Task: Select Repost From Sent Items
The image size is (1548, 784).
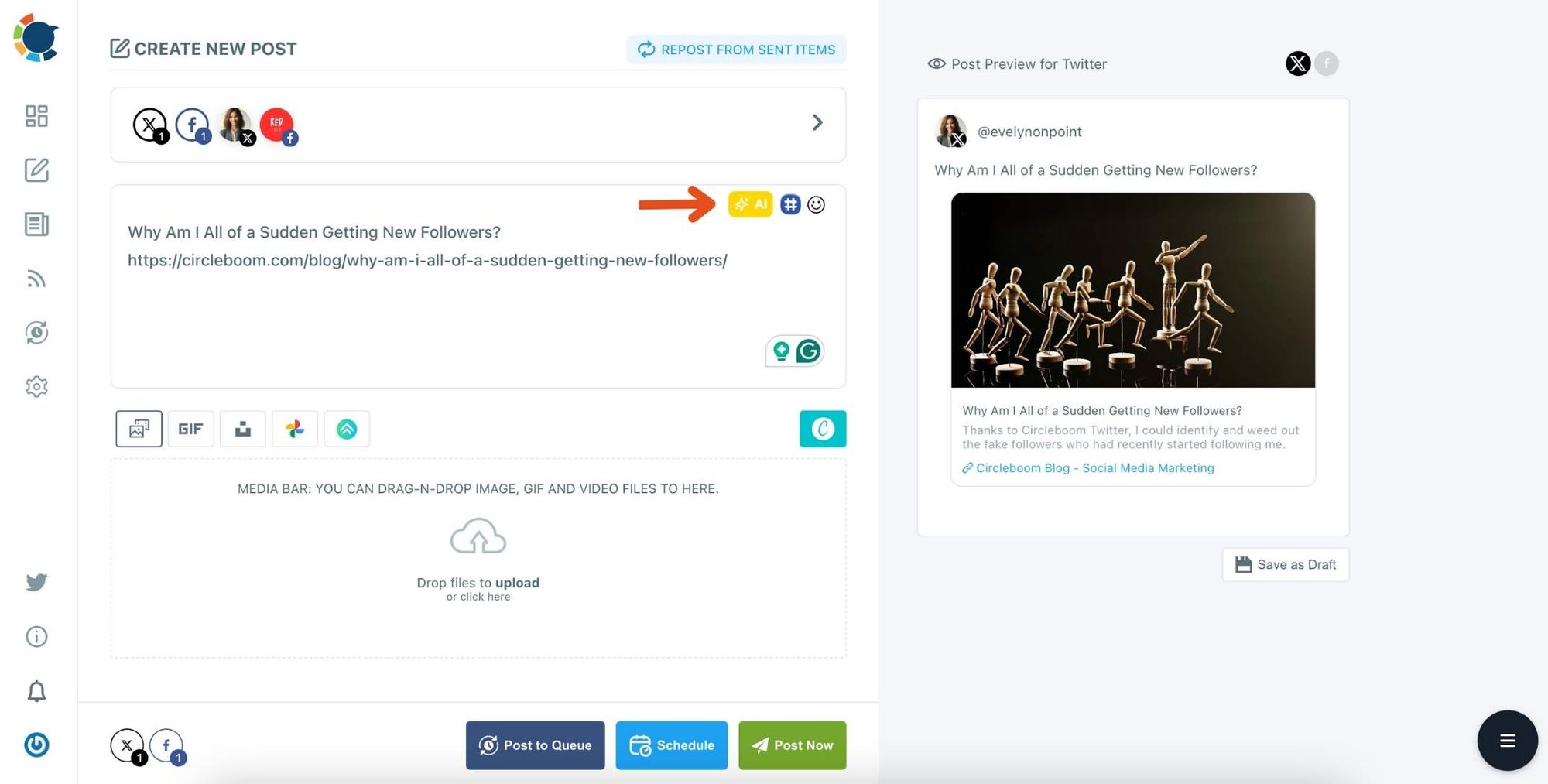Action: click(736, 49)
